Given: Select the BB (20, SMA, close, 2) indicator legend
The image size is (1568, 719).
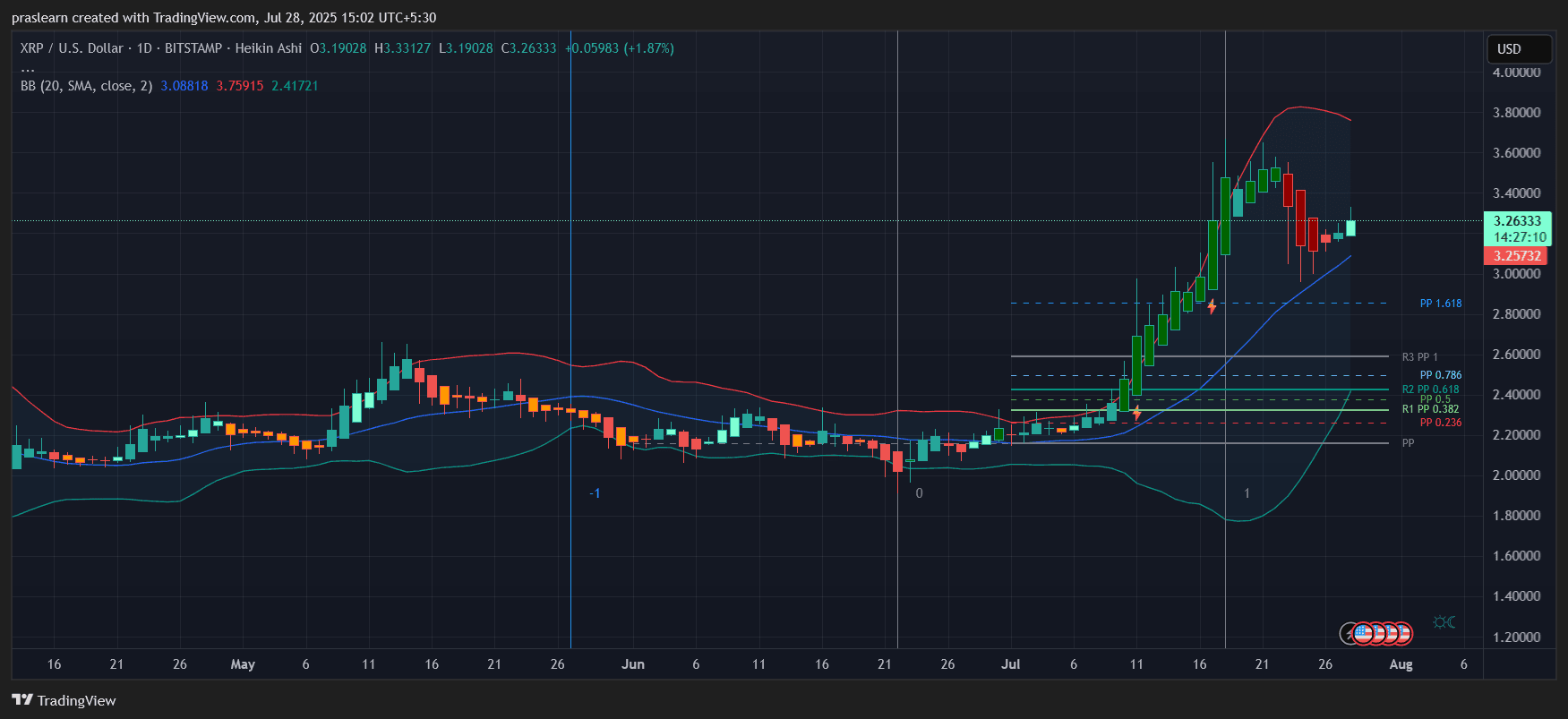Looking at the screenshot, I should [x=86, y=86].
